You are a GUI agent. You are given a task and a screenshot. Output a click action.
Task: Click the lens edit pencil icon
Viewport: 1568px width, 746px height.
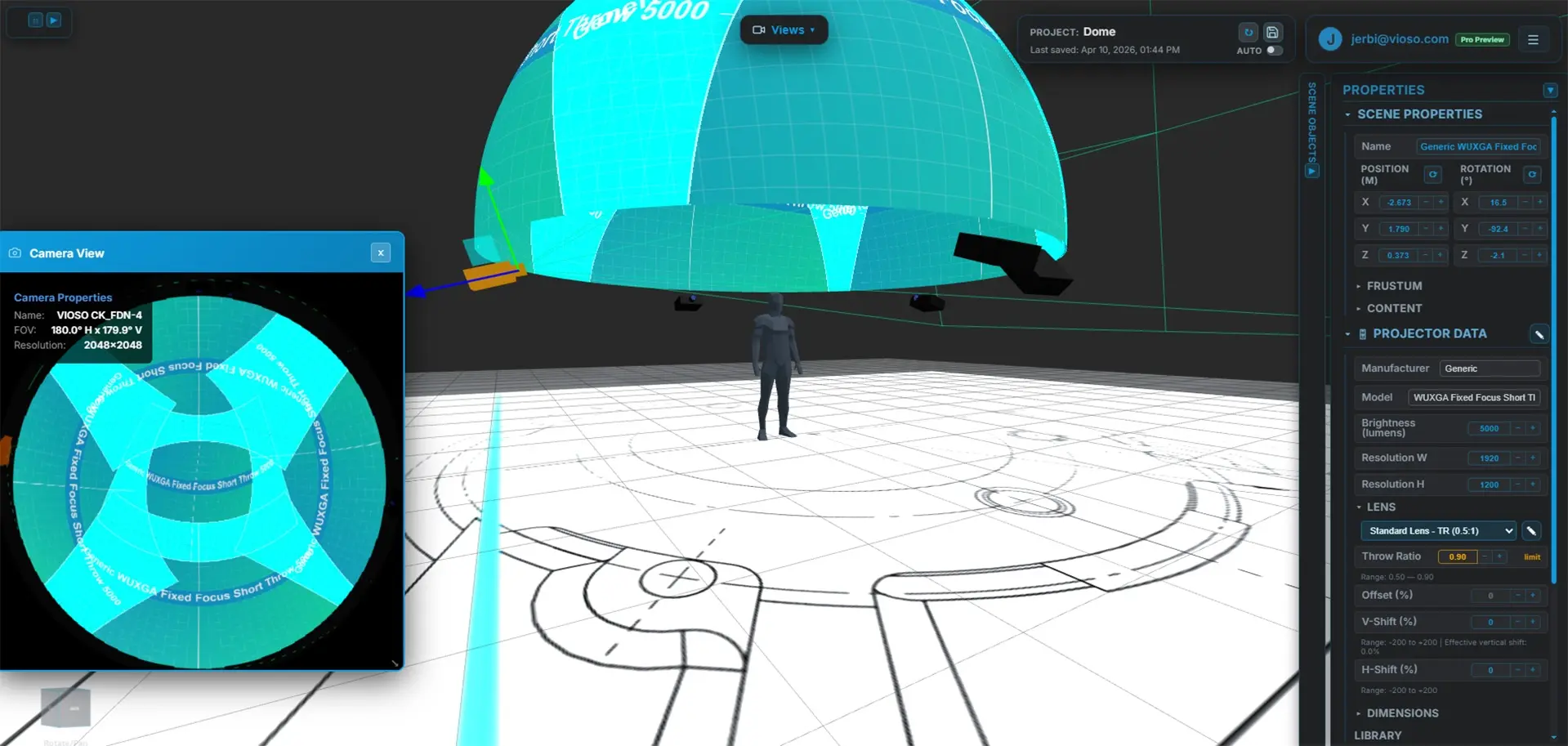coord(1531,531)
